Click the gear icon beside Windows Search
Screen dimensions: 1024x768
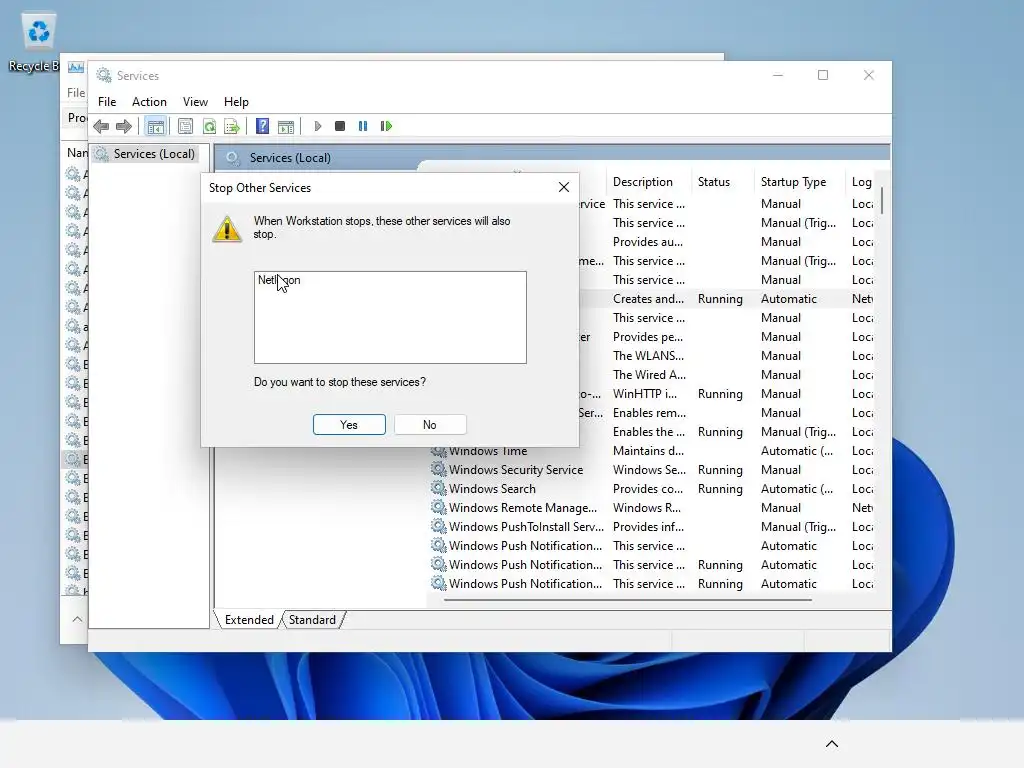(439, 488)
